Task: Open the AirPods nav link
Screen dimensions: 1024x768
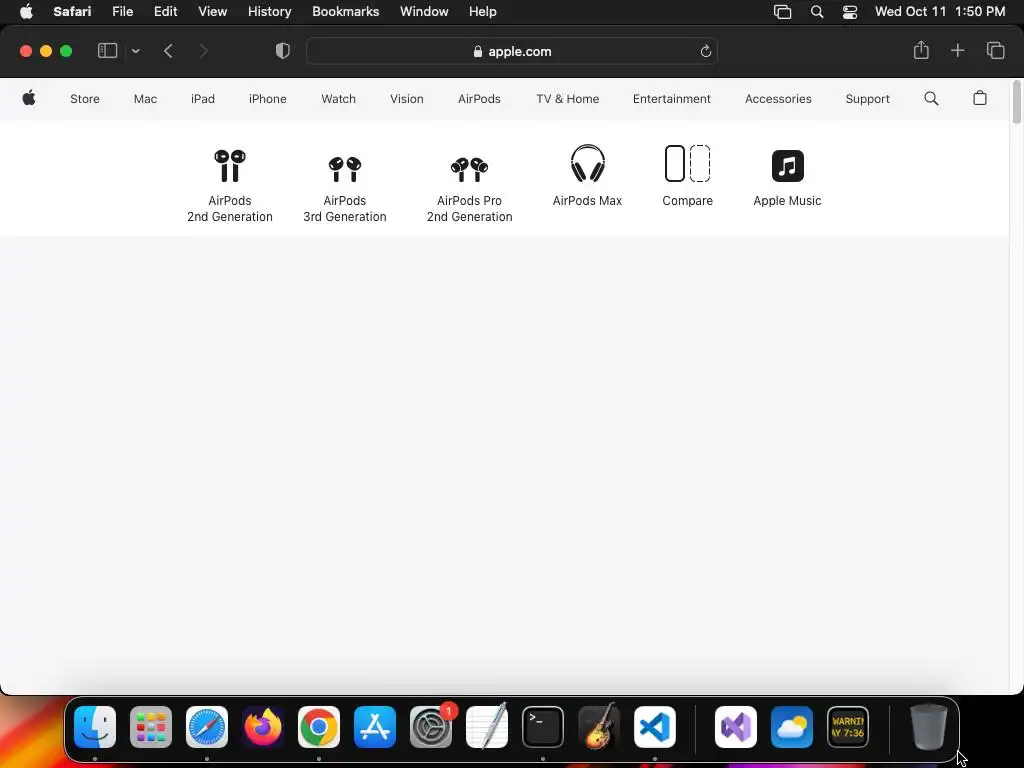Action: click(479, 99)
